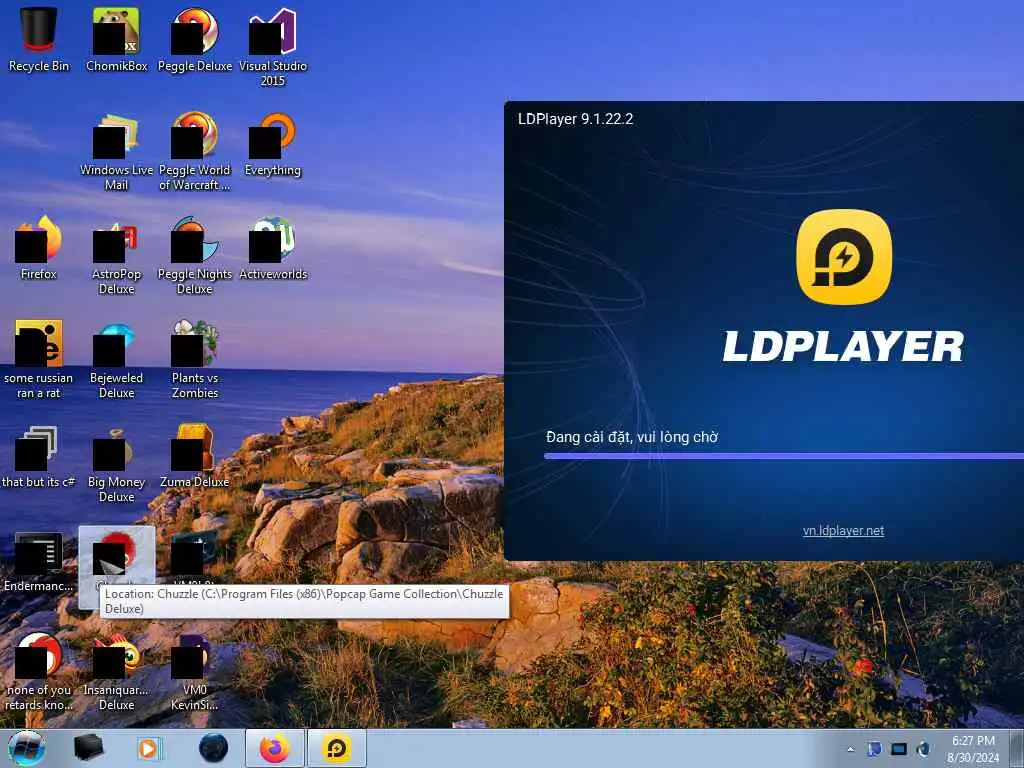This screenshot has width=1024, height=768.
Task: Open the Windows Start menu orb
Action: (x=27, y=748)
